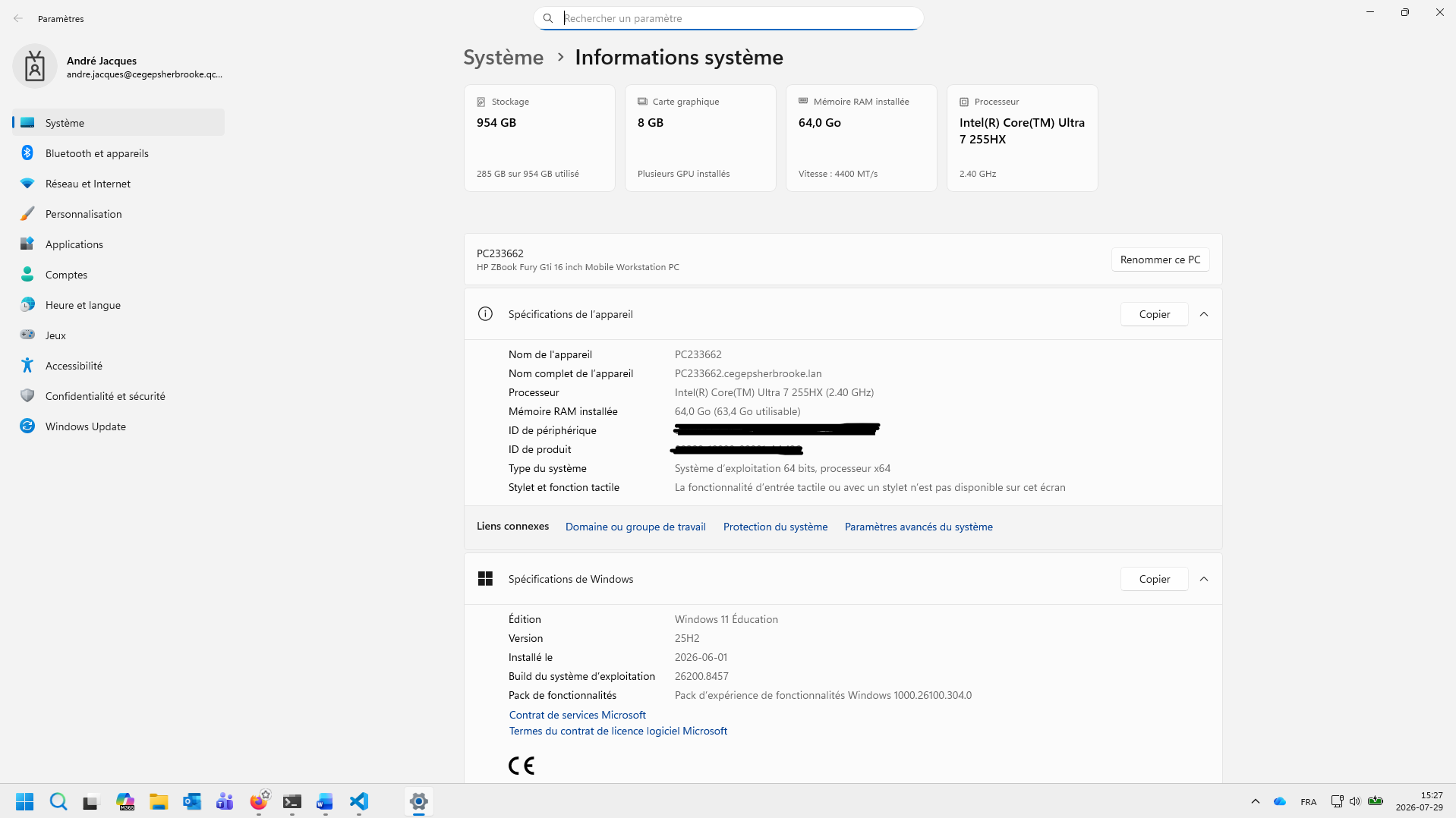Viewport: 1456px width, 818px height.
Task: Open File Explorer from the taskbar
Action: [159, 801]
